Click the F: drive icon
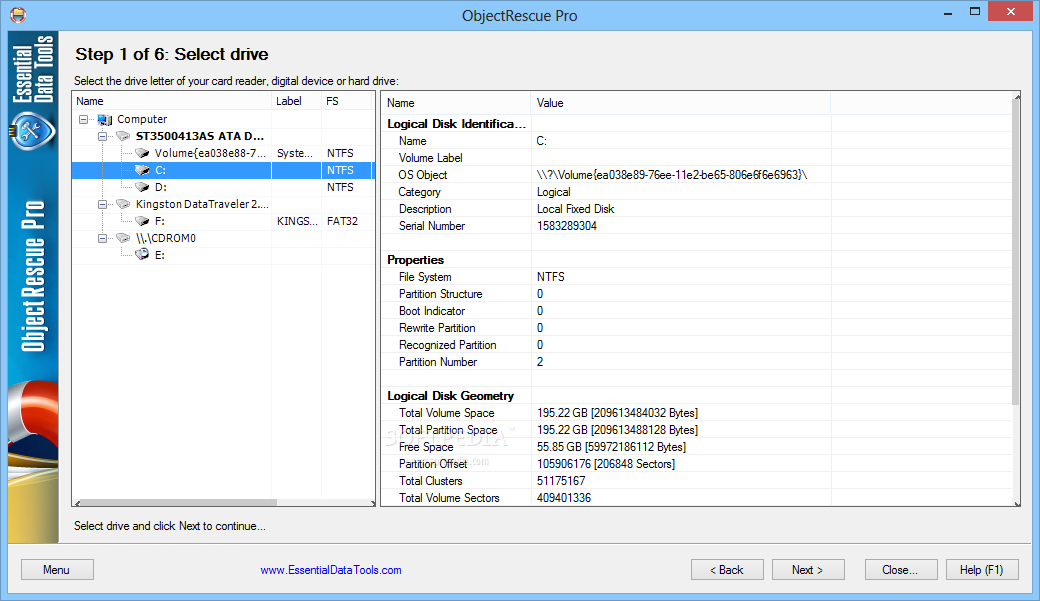 (142, 222)
